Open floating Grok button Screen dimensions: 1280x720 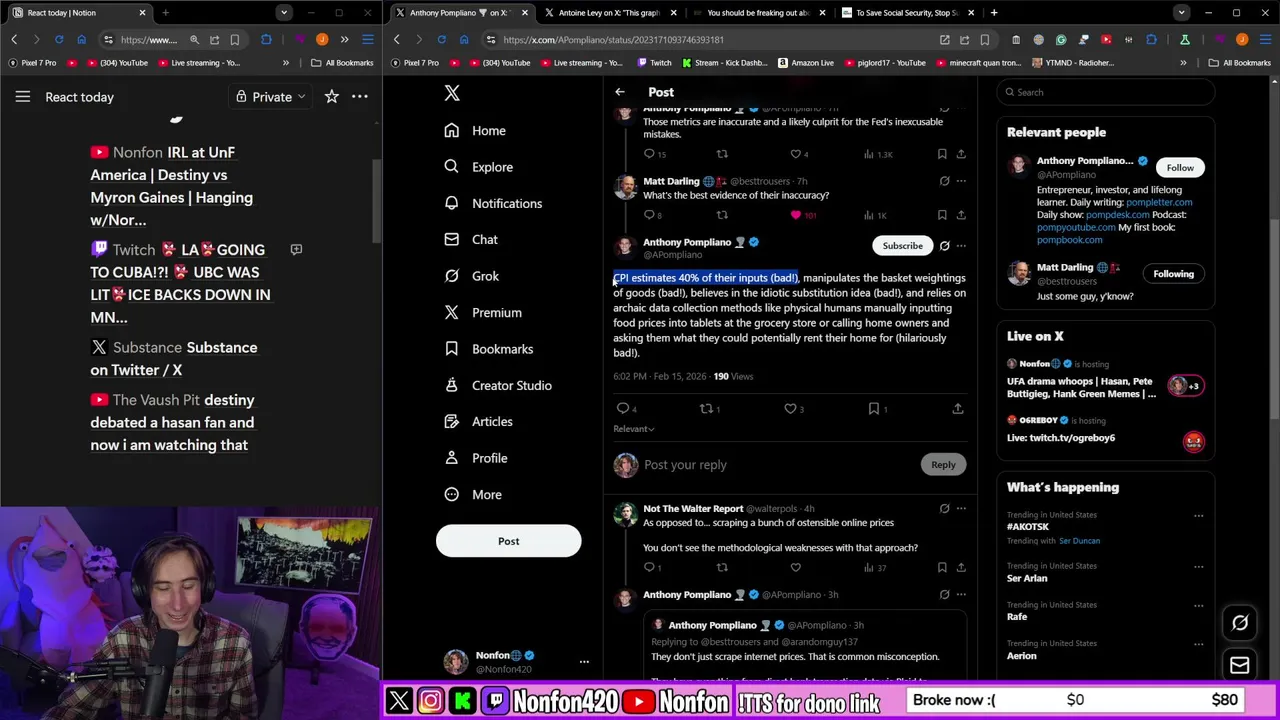pyautogui.click(x=1240, y=623)
